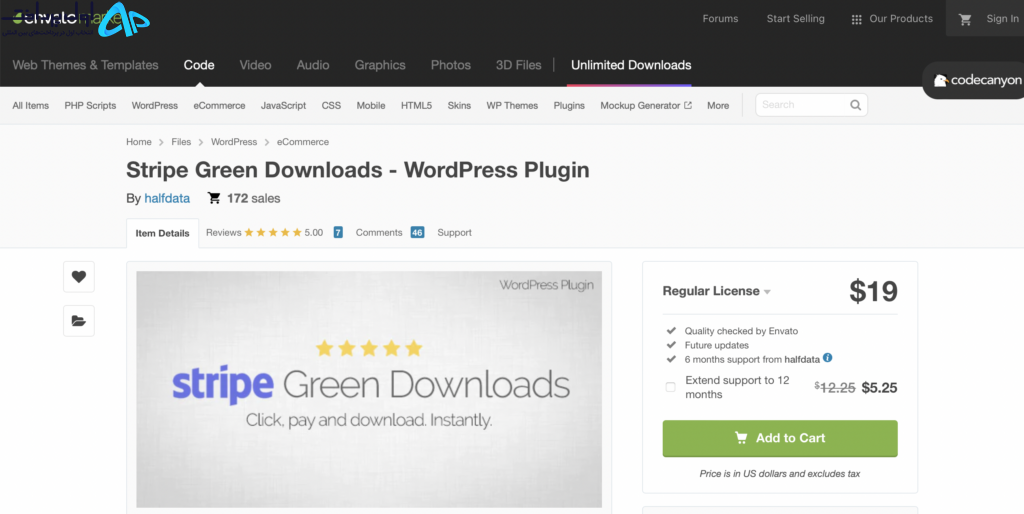This screenshot has height=514, width=1024.
Task: Click the 7 reviews count badge
Action: [x=338, y=233]
